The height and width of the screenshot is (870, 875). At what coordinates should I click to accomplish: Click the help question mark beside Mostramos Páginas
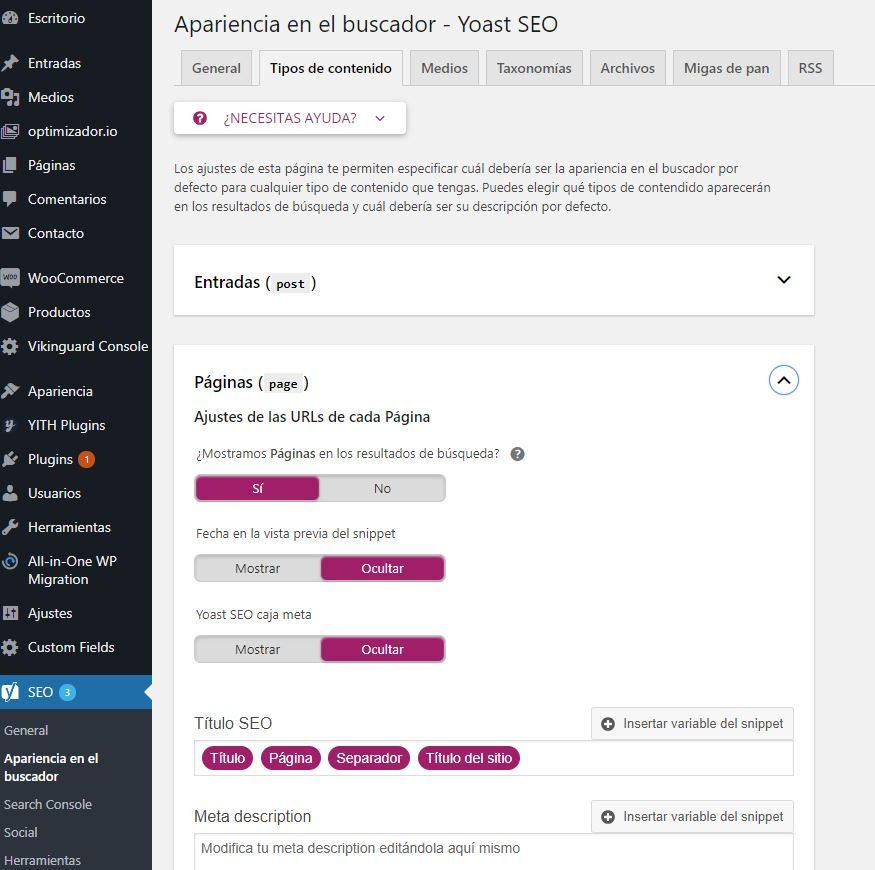pos(517,454)
